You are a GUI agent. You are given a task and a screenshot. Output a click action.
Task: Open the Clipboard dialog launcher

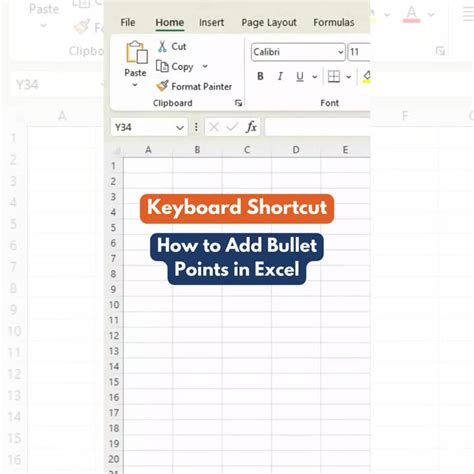[x=238, y=103]
